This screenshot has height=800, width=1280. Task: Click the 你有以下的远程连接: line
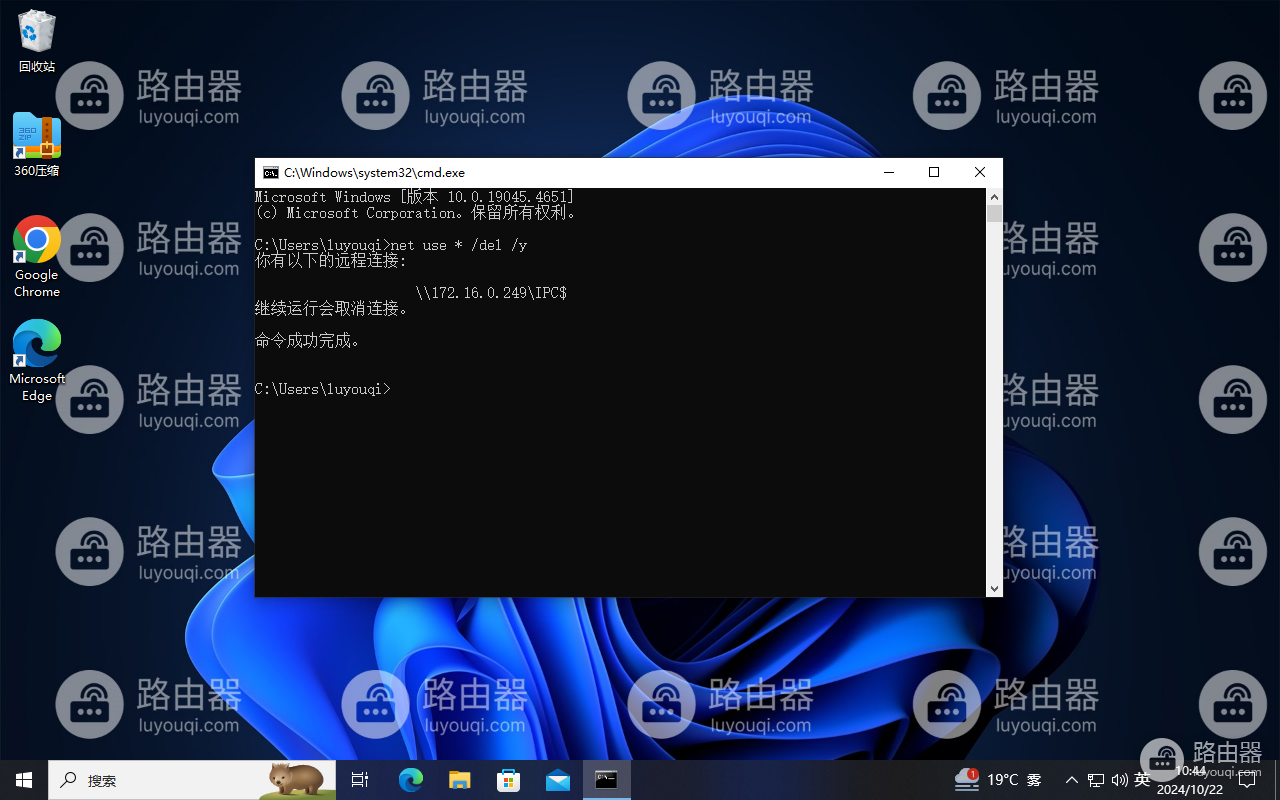click(331, 261)
